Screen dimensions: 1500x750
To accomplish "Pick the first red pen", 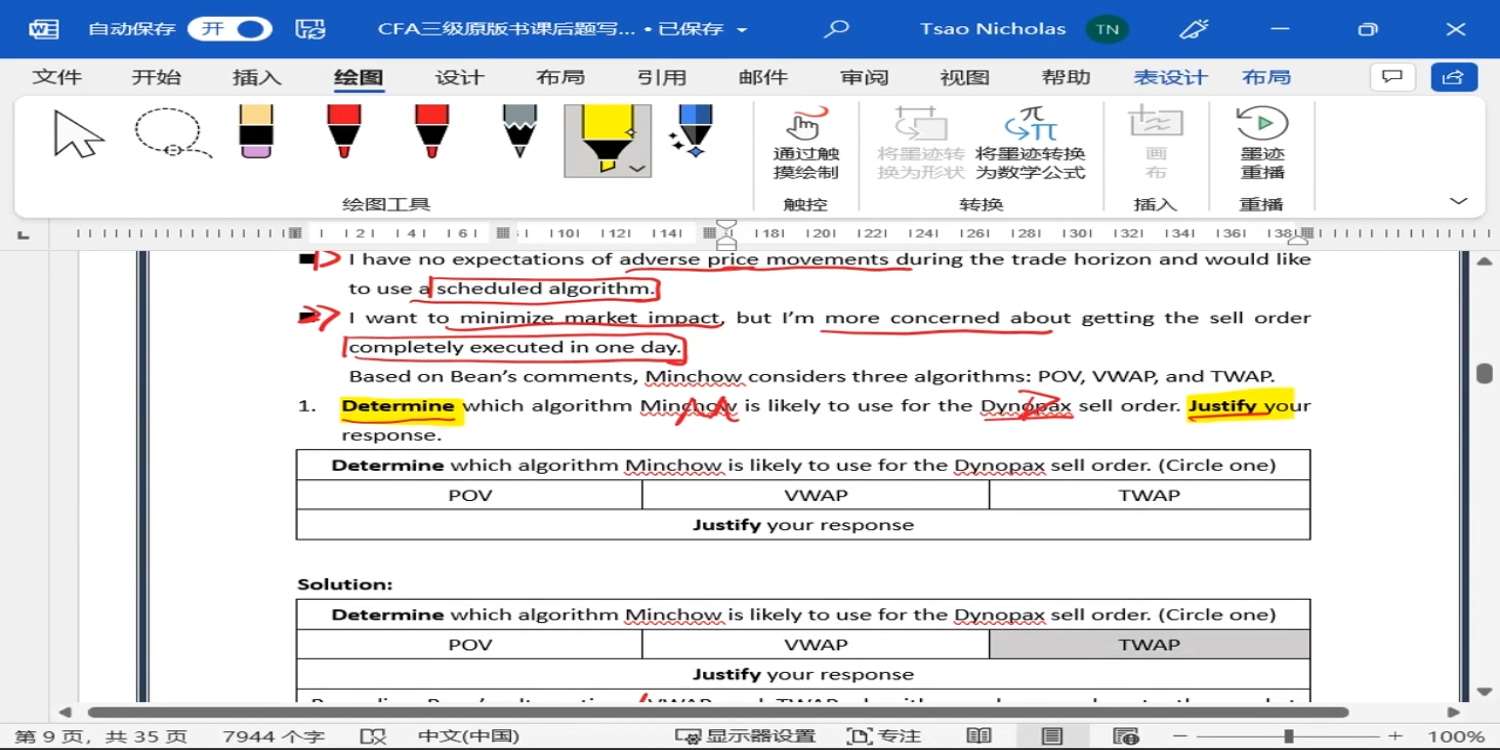I will coord(343,133).
